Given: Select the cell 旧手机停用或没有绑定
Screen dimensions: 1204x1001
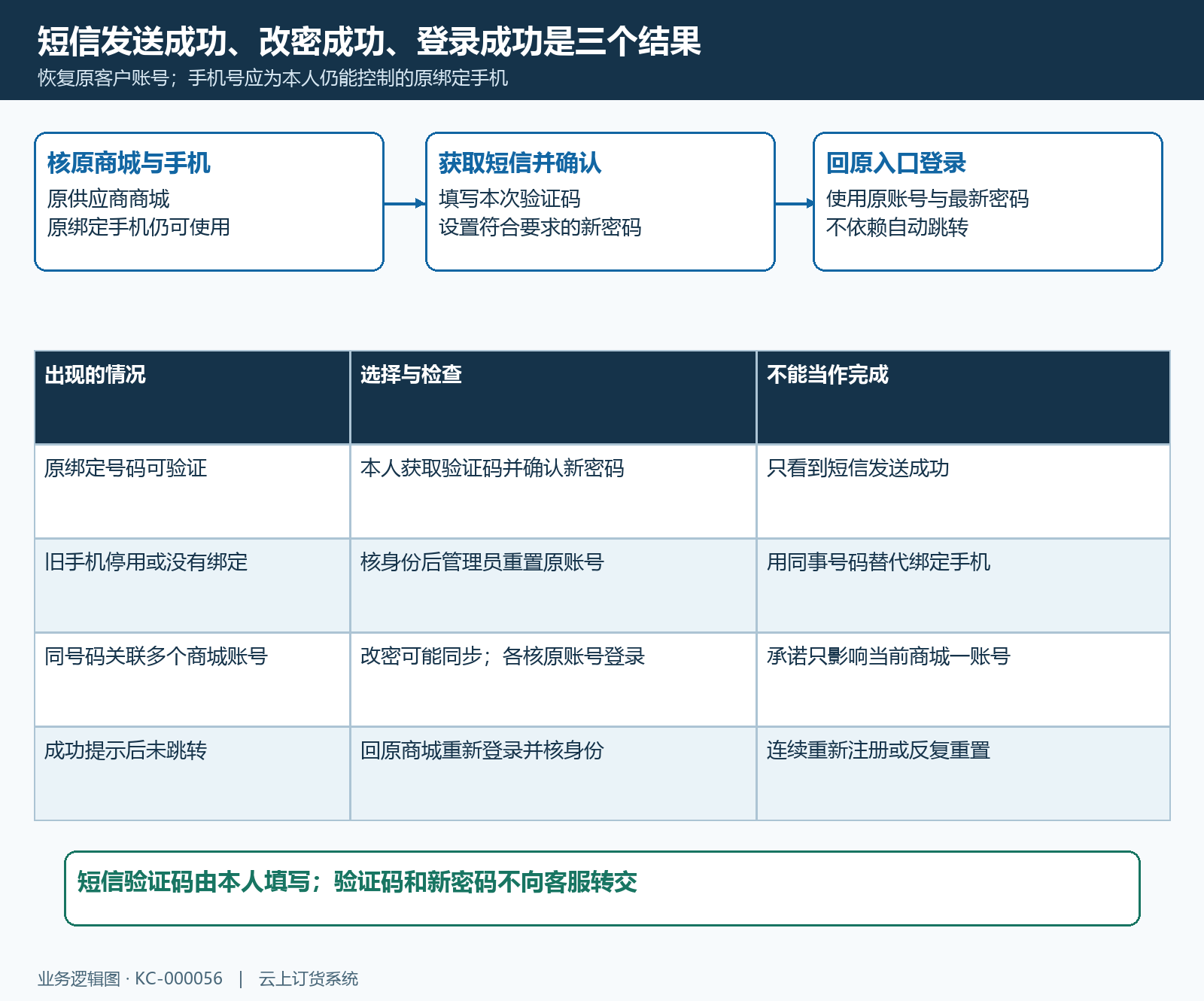Looking at the screenshot, I should [x=192, y=586].
